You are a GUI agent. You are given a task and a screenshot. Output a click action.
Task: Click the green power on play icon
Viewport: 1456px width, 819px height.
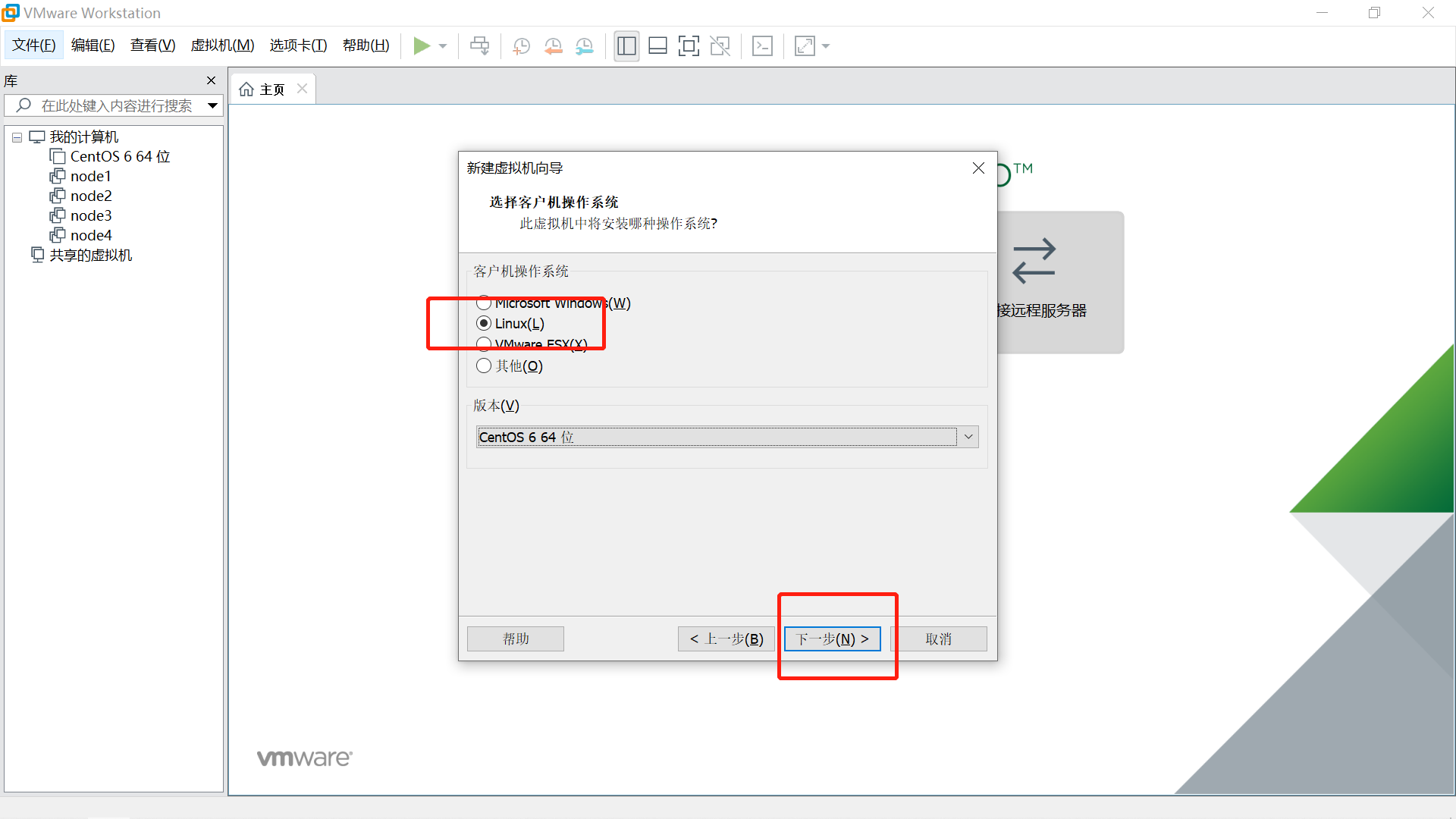pos(422,46)
